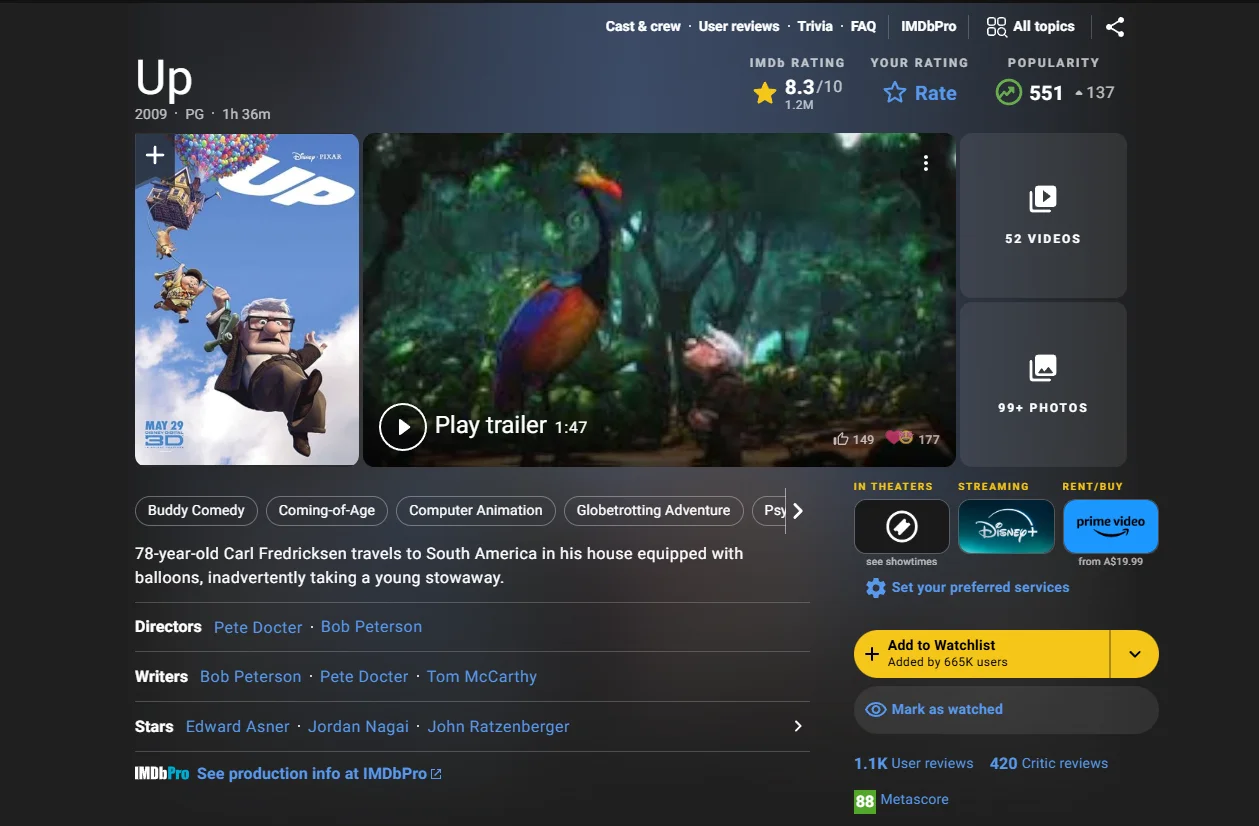Open the Trivia menu item
This screenshot has height=826, width=1259.
click(815, 26)
